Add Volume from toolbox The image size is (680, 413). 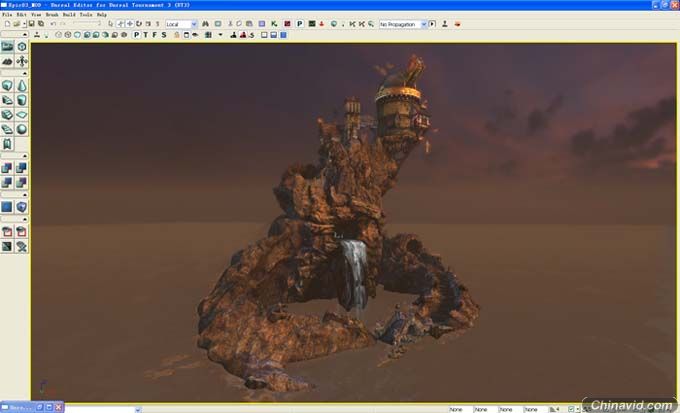pyautogui.click(x=22, y=207)
